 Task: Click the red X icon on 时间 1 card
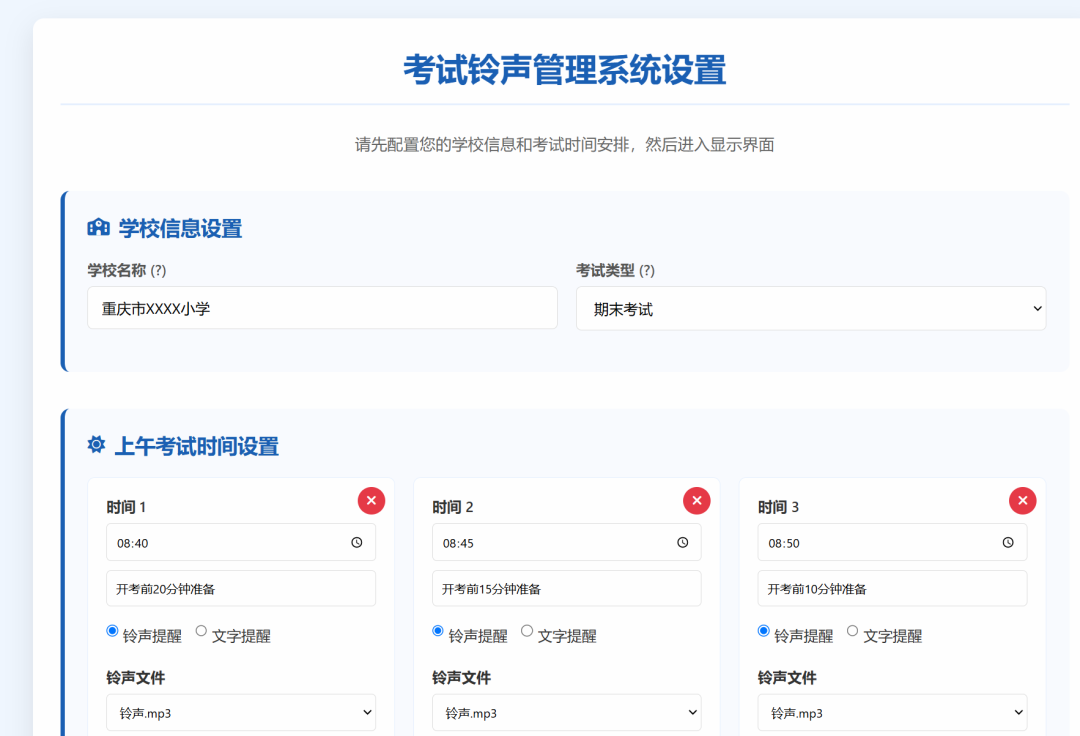(x=371, y=500)
